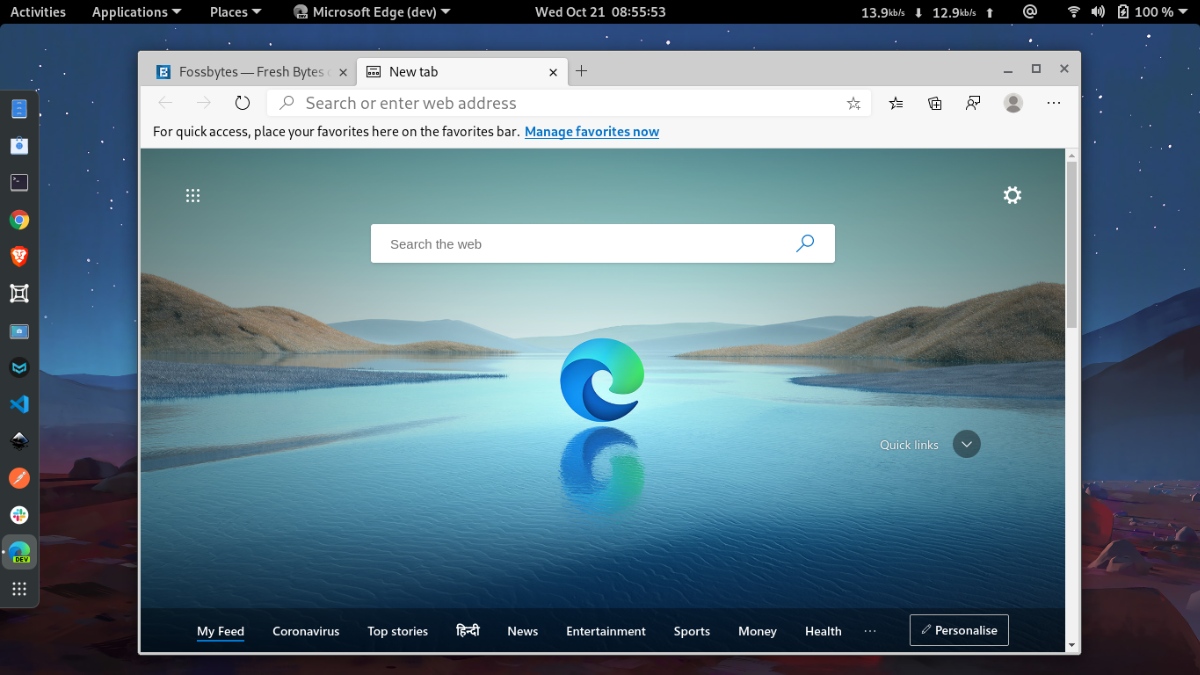Screen dimensions: 1200x675
Task: Click the Manage favorites now link
Action: click(591, 131)
